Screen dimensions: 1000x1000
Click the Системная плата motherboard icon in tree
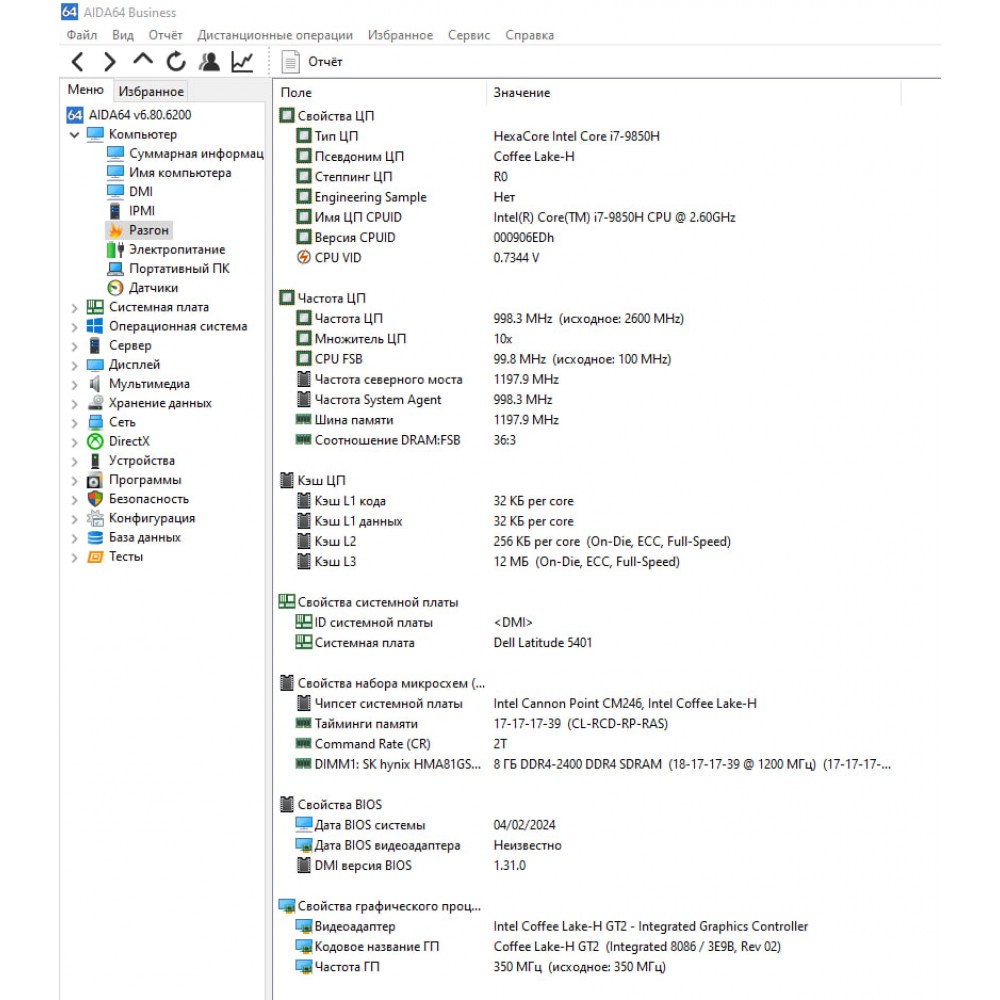pos(95,307)
